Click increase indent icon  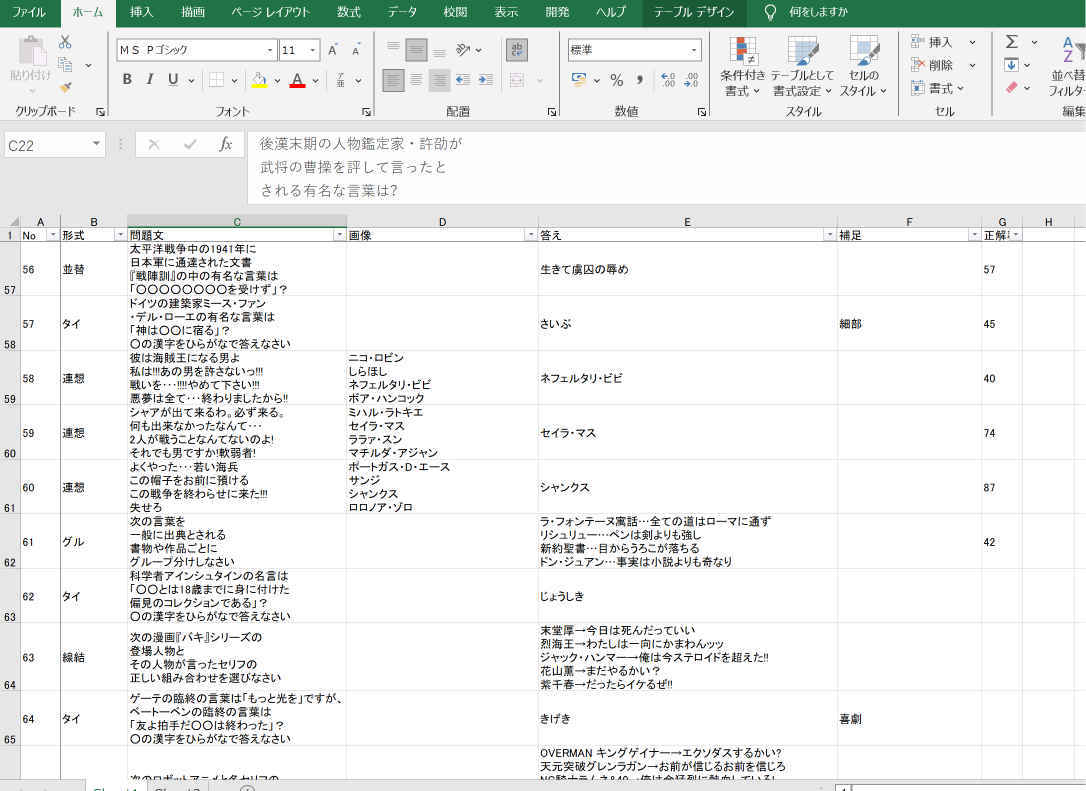(x=486, y=80)
